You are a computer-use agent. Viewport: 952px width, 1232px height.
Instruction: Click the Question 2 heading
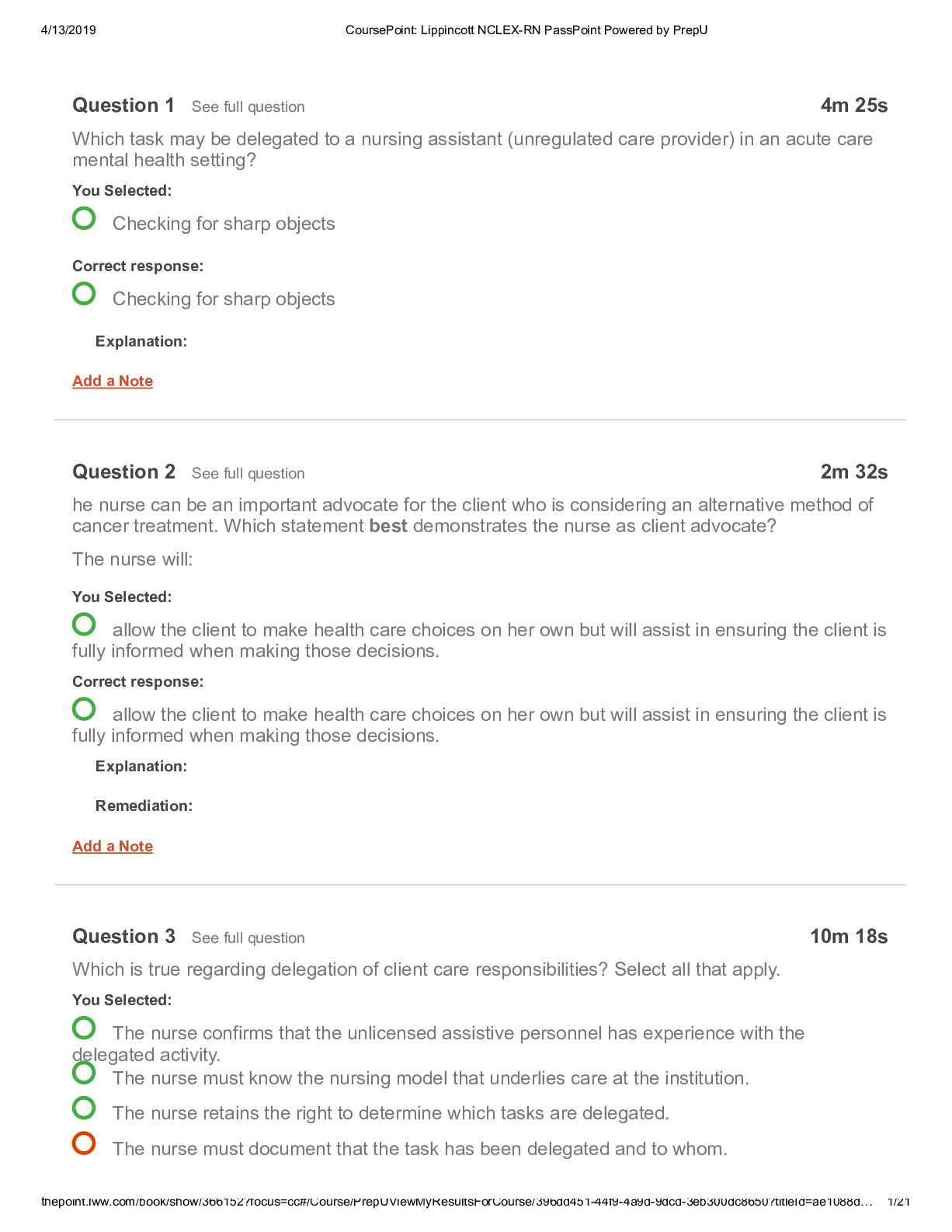tap(123, 472)
